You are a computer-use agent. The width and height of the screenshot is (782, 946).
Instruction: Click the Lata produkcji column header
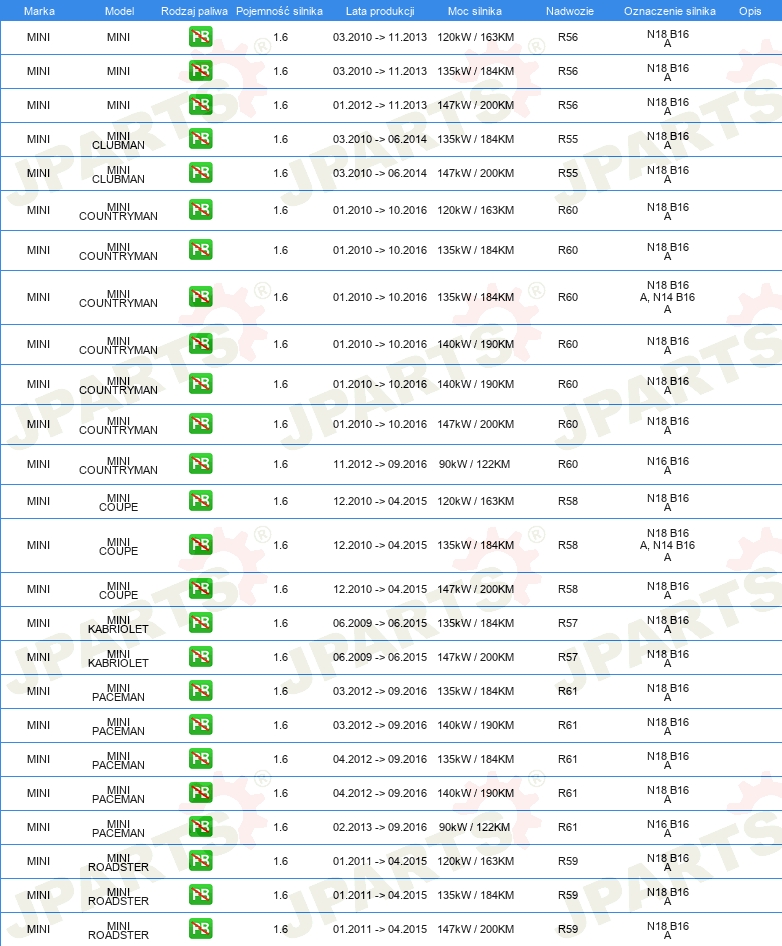coord(380,11)
